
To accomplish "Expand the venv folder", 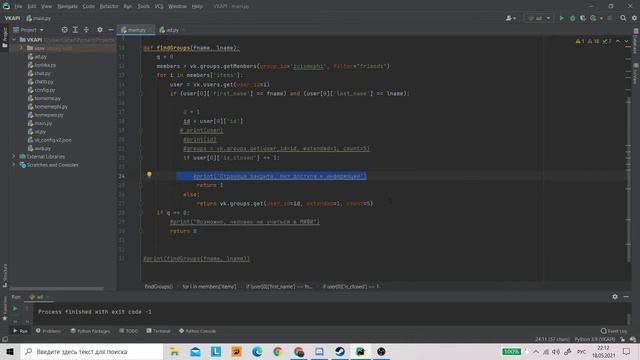I will click(22, 48).
